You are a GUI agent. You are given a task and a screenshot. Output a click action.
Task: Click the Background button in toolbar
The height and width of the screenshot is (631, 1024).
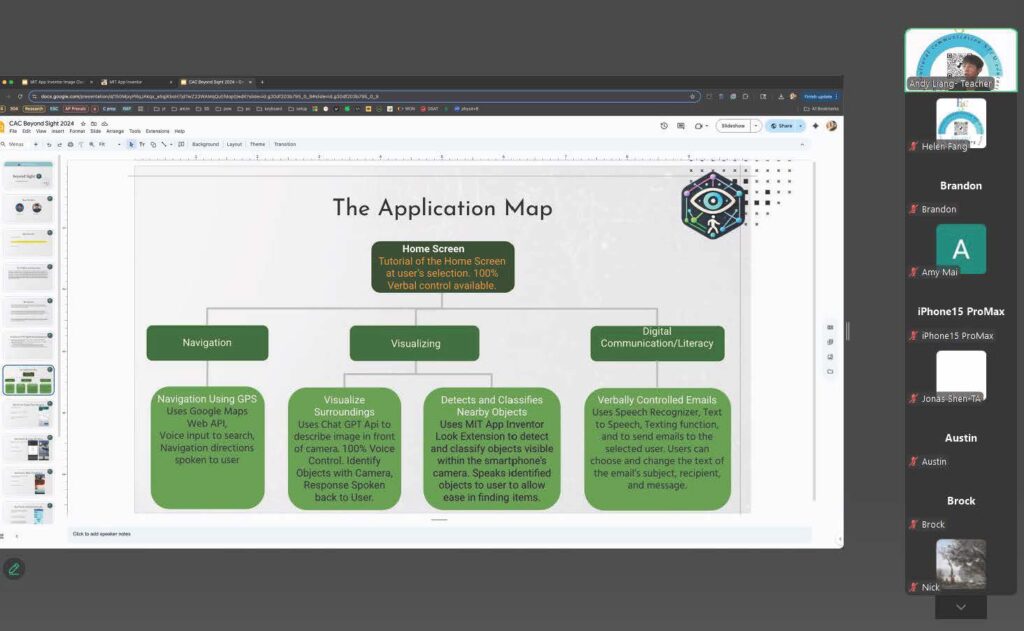tap(205, 144)
